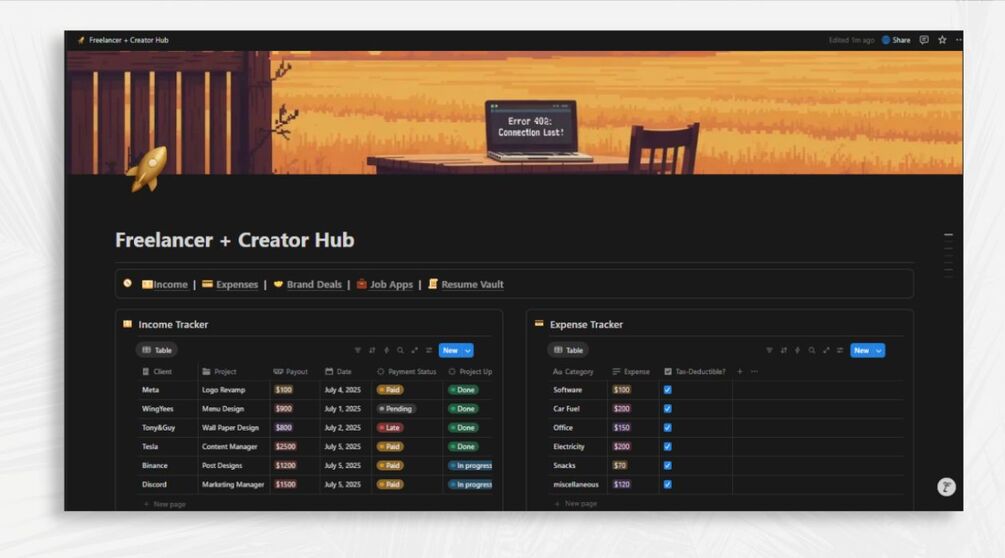This screenshot has height=558, width=1005.
Task: Open the page more options menu
Action: [x=958, y=40]
